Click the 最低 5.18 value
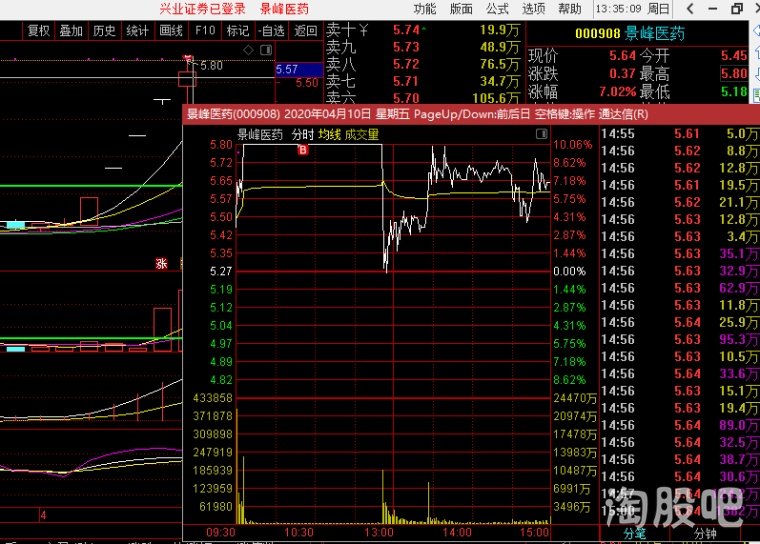This screenshot has height=544, width=760. coord(734,92)
